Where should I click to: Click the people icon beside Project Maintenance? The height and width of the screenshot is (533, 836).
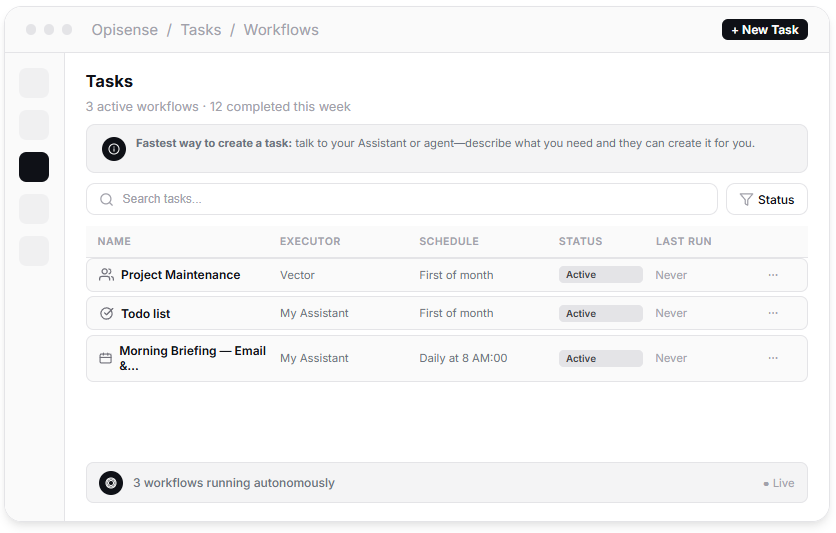pyautogui.click(x=106, y=275)
